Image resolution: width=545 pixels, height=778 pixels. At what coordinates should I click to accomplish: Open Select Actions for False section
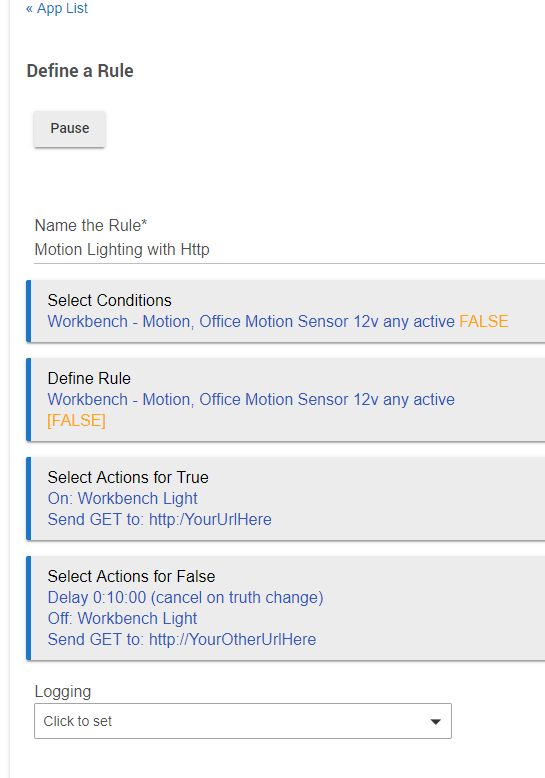(x=288, y=608)
